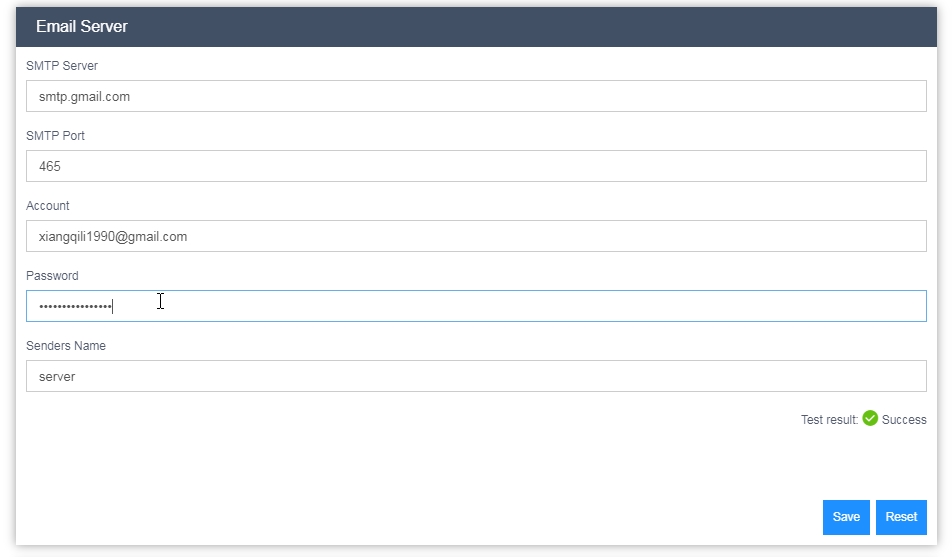Screen dimensions: 952x557
Task: Click the dark Email Server header bar
Action: (x=476, y=27)
